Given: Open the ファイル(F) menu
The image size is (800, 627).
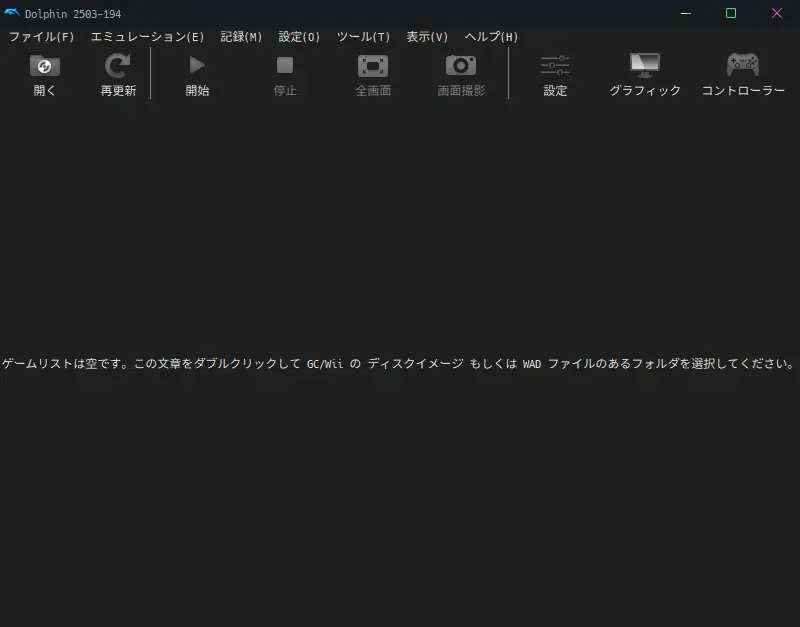Looking at the screenshot, I should 41,37.
